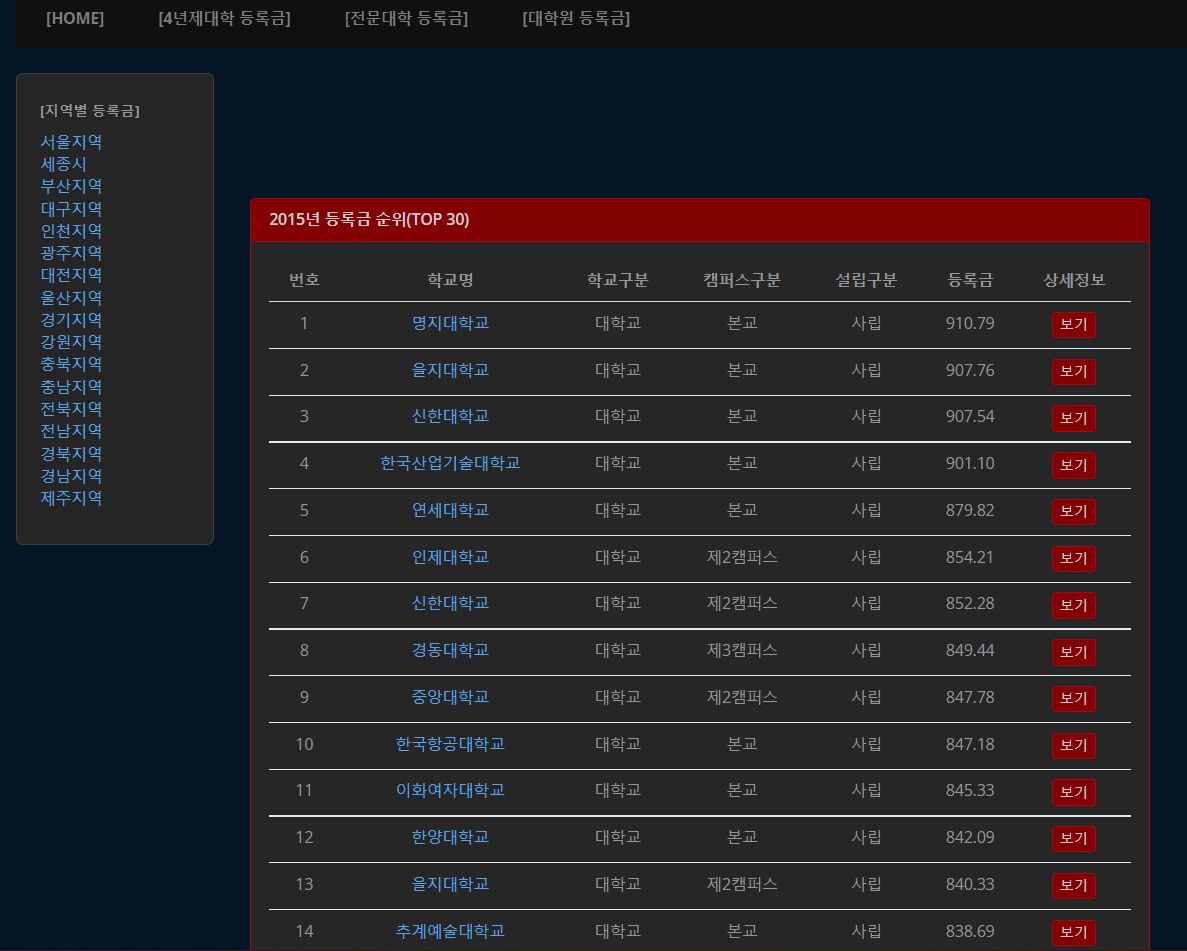The width and height of the screenshot is (1187, 951).
Task: Click the 등록금 column header
Action: point(970,280)
